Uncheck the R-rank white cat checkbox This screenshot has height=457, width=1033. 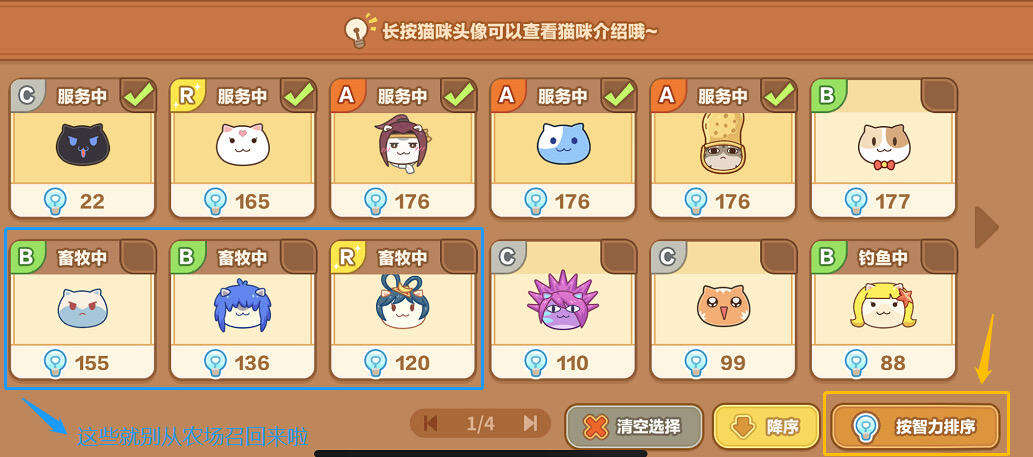(299, 96)
